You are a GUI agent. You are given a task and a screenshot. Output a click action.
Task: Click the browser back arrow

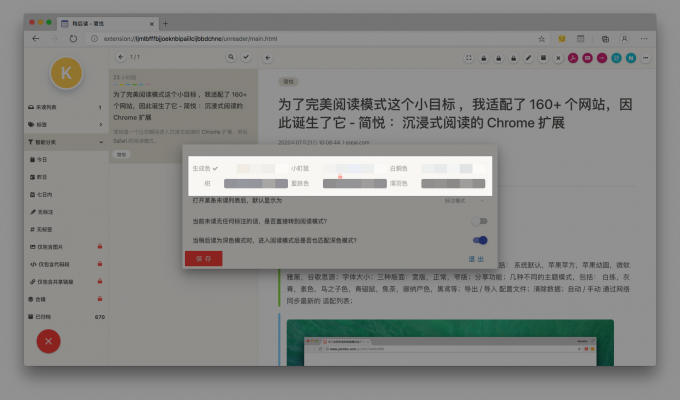(36, 39)
